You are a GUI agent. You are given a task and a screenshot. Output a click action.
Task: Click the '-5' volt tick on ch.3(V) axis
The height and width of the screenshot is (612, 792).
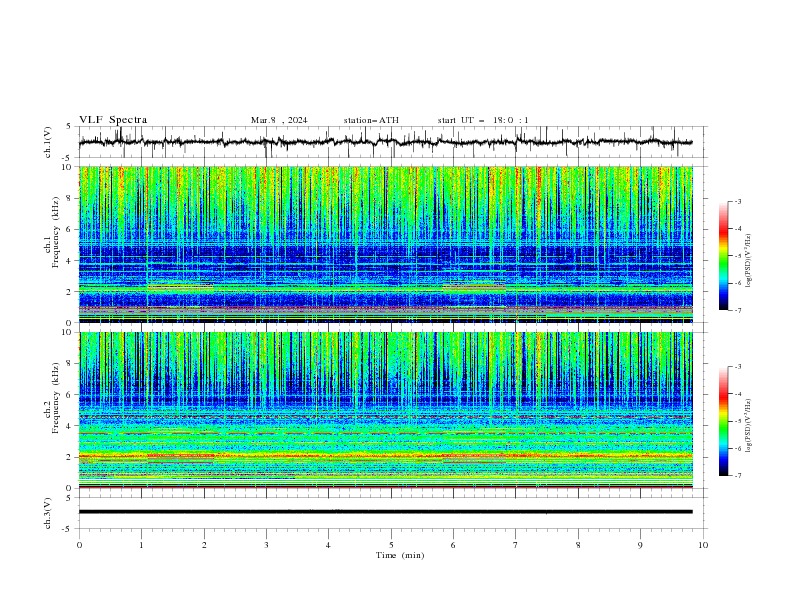click(x=67, y=529)
